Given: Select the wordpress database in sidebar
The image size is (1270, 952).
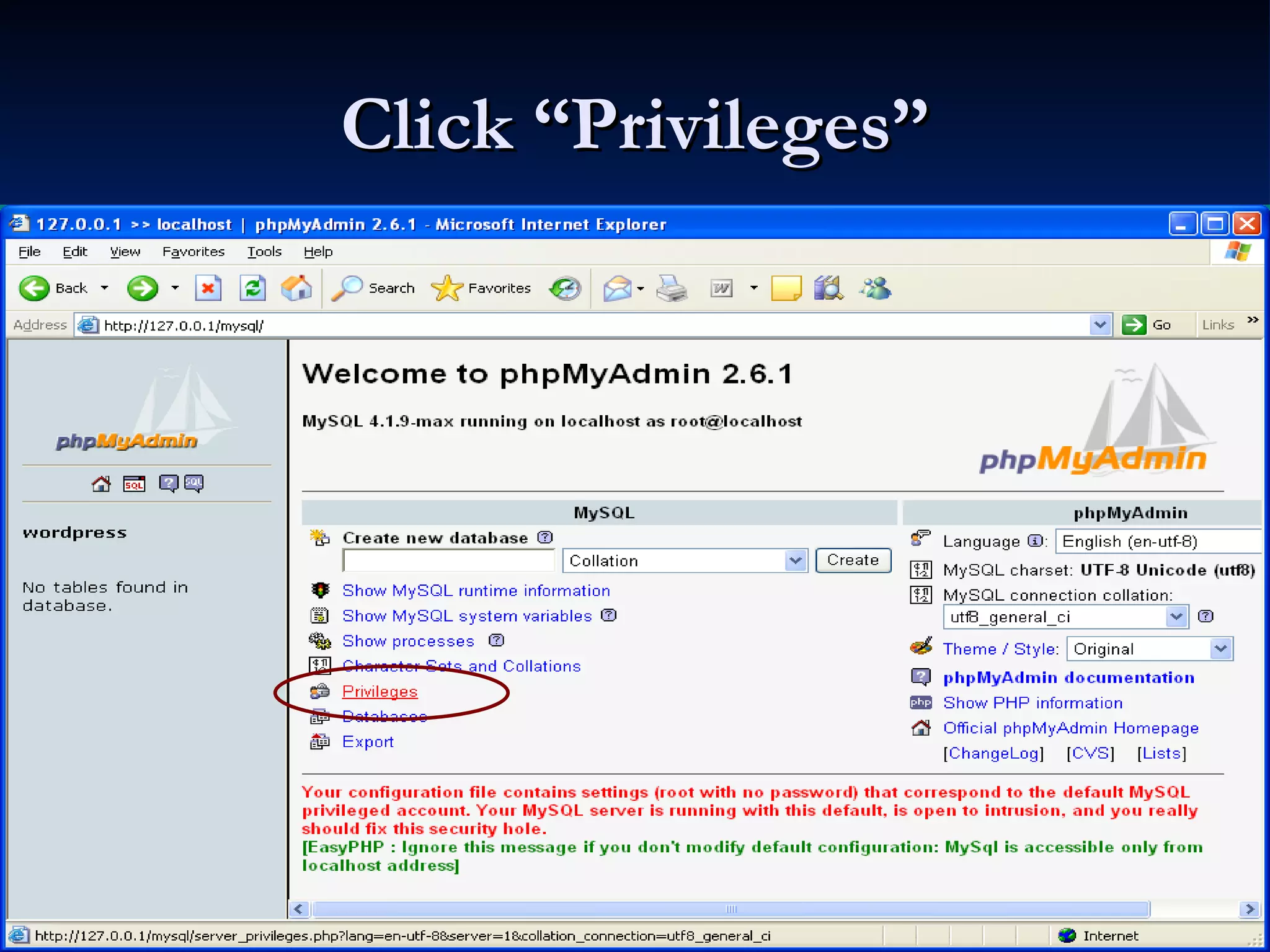Looking at the screenshot, I should click(x=74, y=532).
